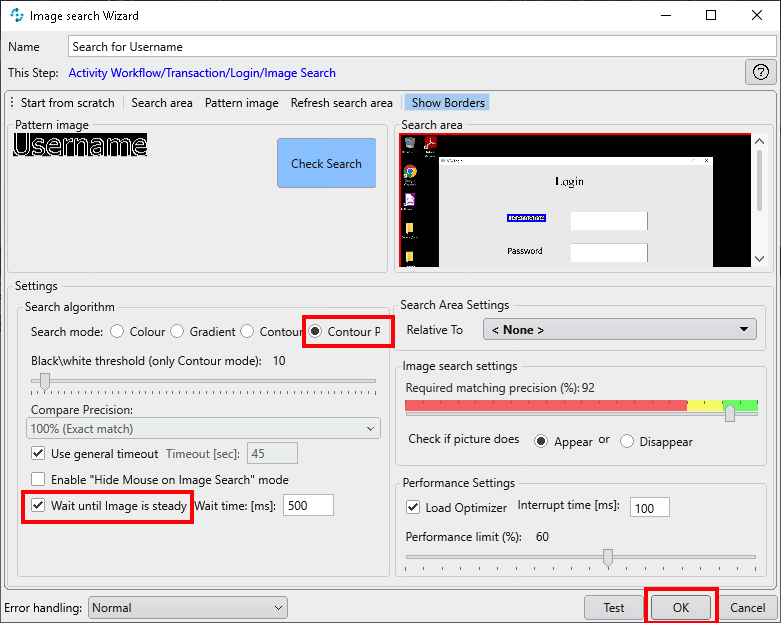The height and width of the screenshot is (623, 781).
Task: Click the Image search Wizard app icon
Action: pos(15,16)
